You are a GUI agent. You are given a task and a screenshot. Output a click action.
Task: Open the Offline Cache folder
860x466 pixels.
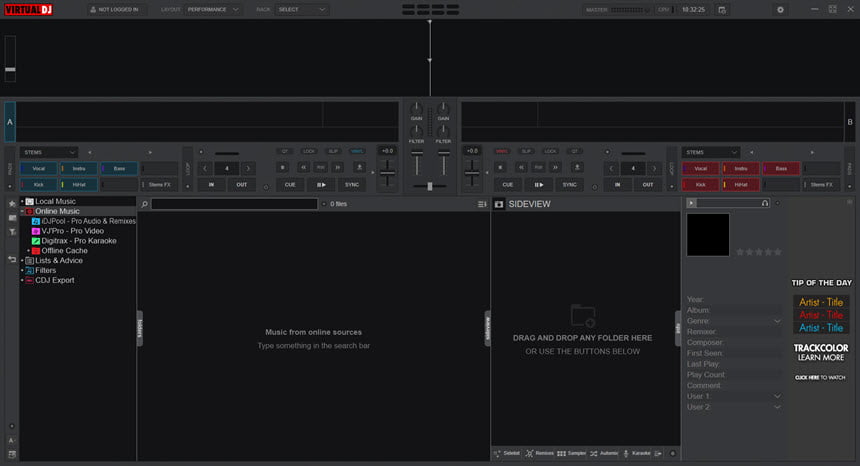[60, 251]
